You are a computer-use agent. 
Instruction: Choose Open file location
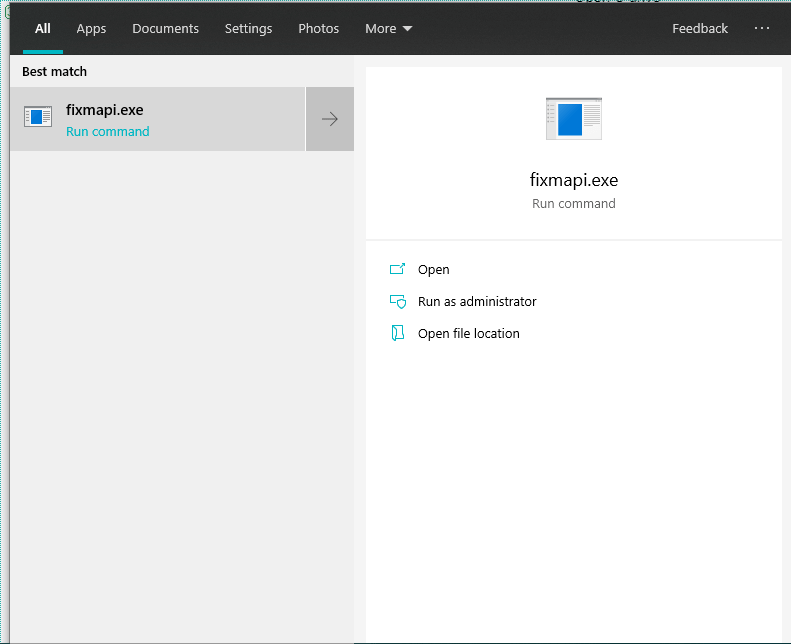(x=468, y=334)
